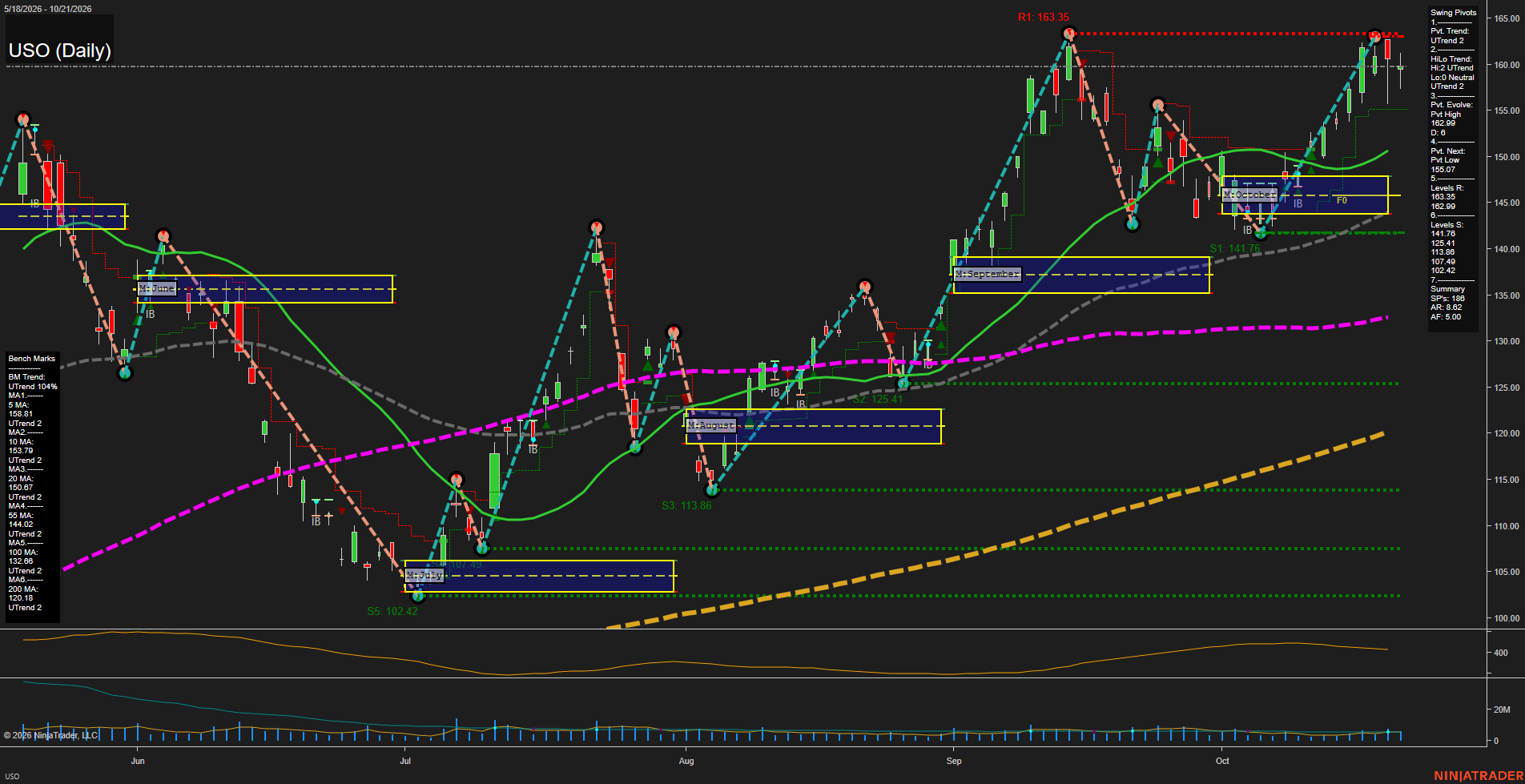The image size is (1525, 784).
Task: Click the S5: 102.42 support label
Action: pos(392,611)
